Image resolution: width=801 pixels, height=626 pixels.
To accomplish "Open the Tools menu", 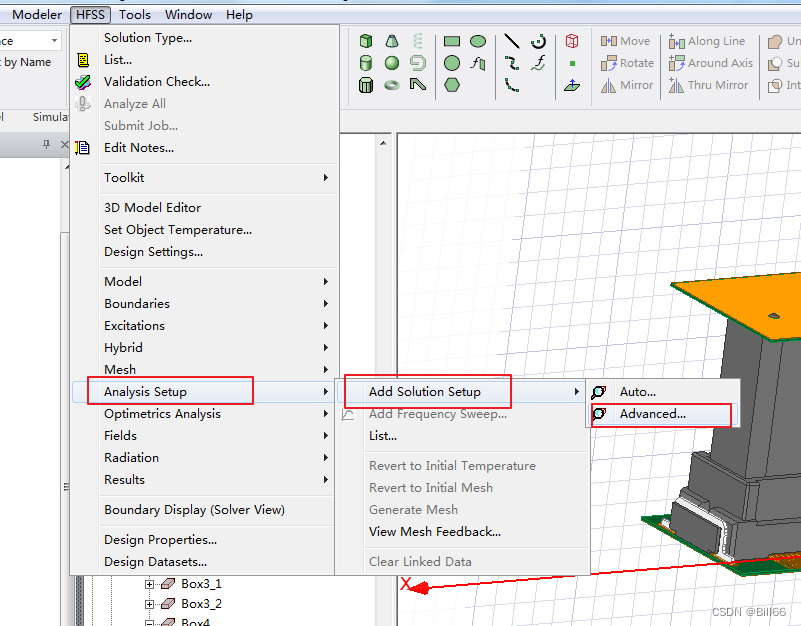I will 135,15.
